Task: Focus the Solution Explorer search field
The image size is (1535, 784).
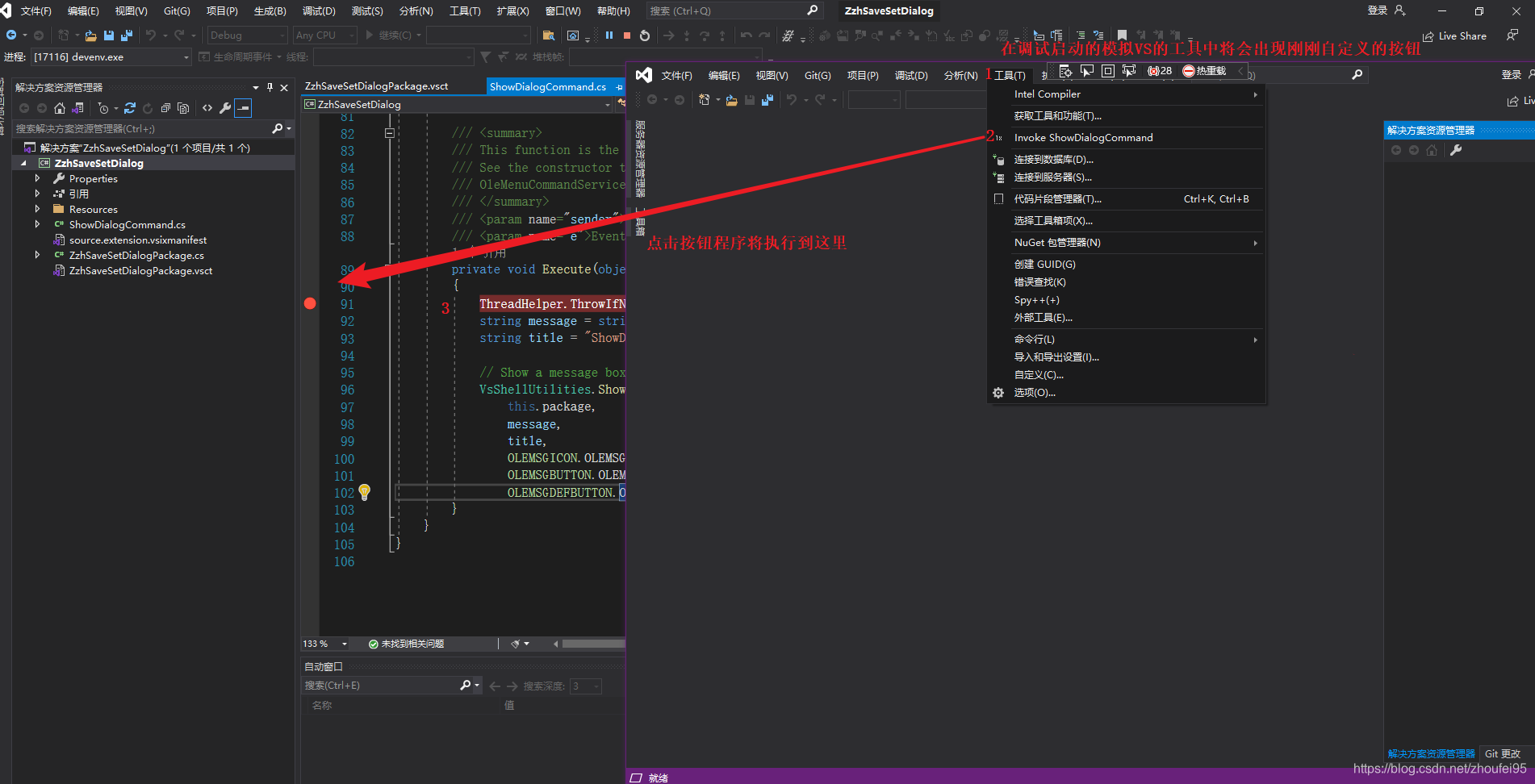Action: point(144,129)
